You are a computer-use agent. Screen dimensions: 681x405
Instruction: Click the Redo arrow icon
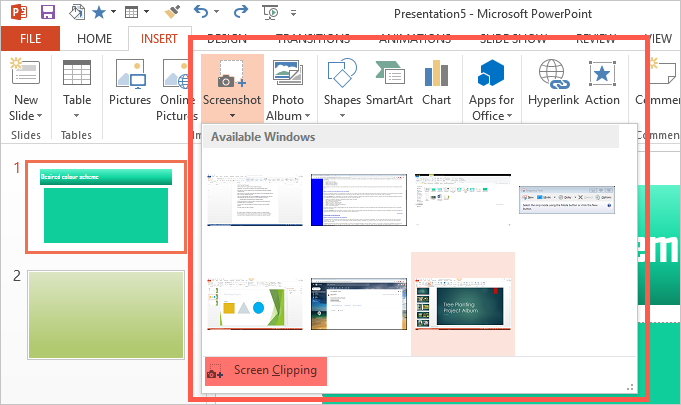[x=240, y=13]
